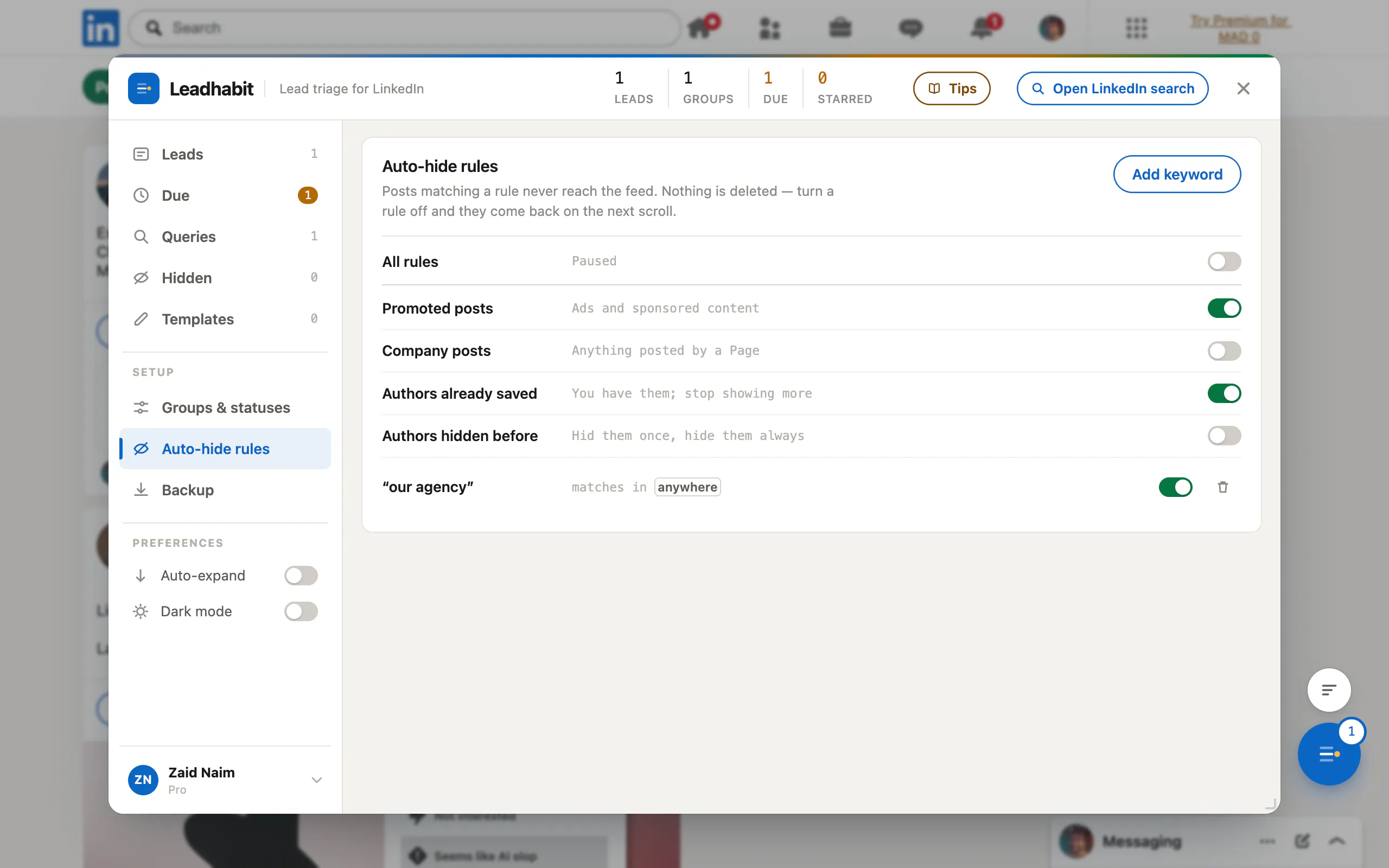Click LinkedIn profile avatar in nav bar
Screen dimensions: 1389x868
[1052, 28]
